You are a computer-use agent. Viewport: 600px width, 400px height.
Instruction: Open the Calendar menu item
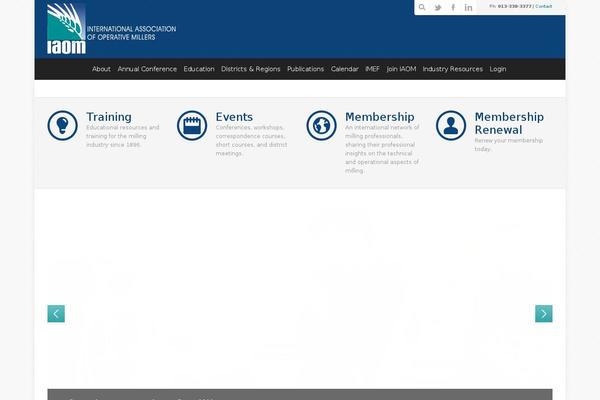tap(345, 69)
